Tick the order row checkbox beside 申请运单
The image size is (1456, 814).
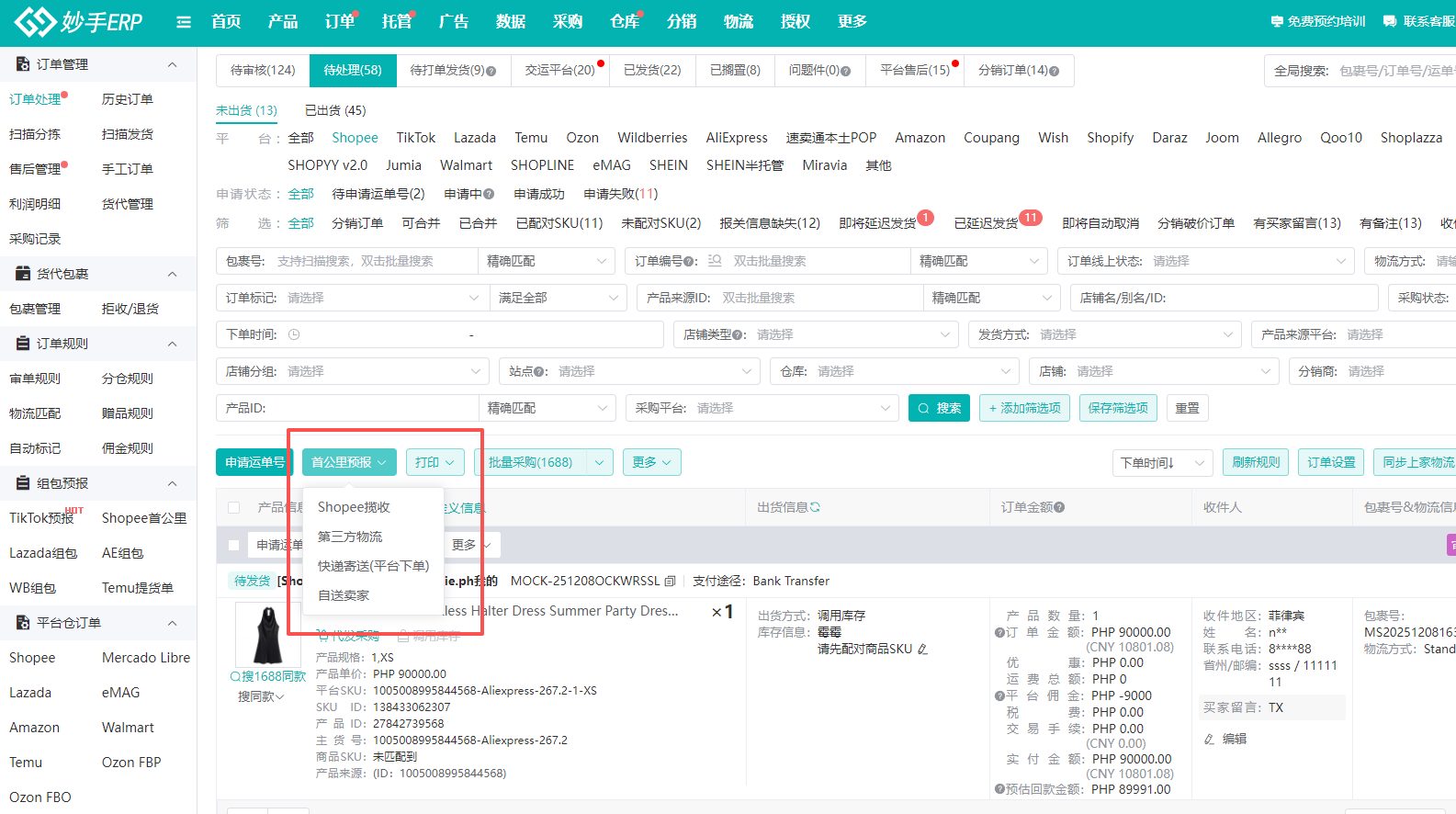click(234, 545)
